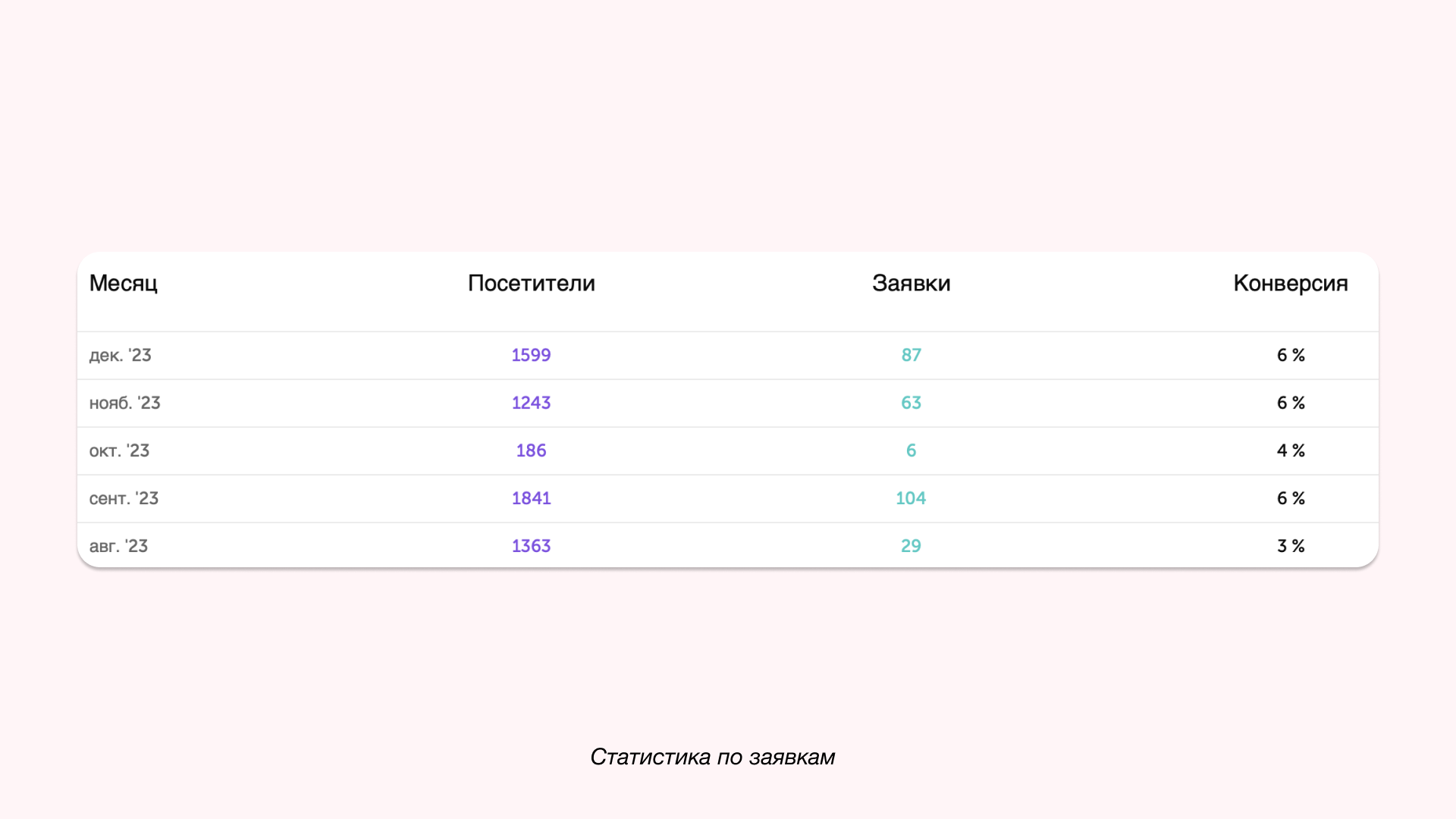
Task: Click the Конверсия column header
Action: [x=1290, y=284]
